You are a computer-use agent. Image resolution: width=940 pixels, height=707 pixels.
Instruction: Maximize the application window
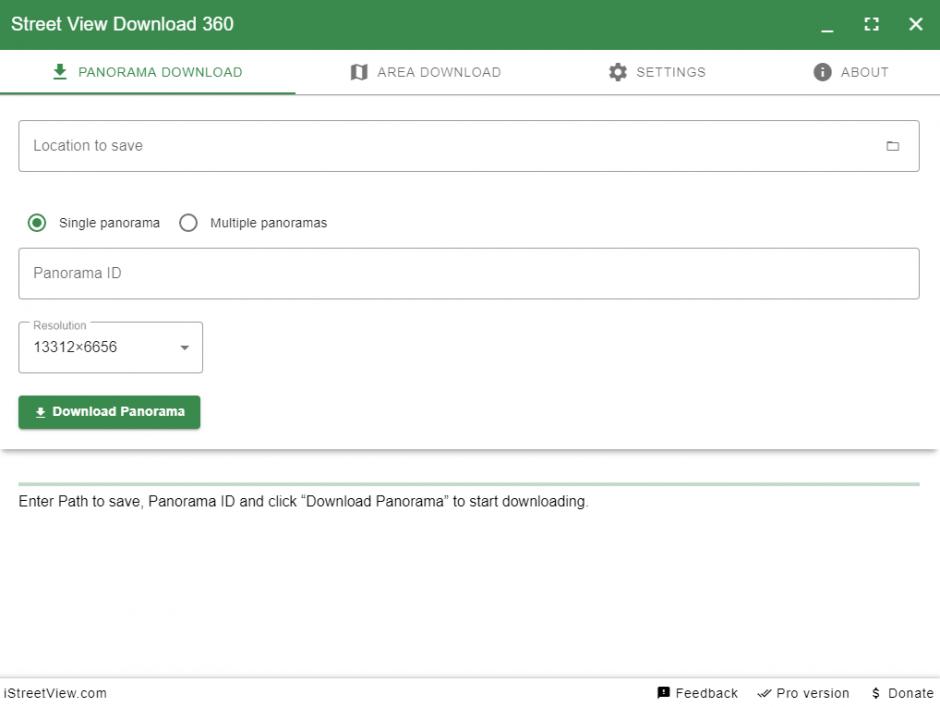tap(872, 24)
